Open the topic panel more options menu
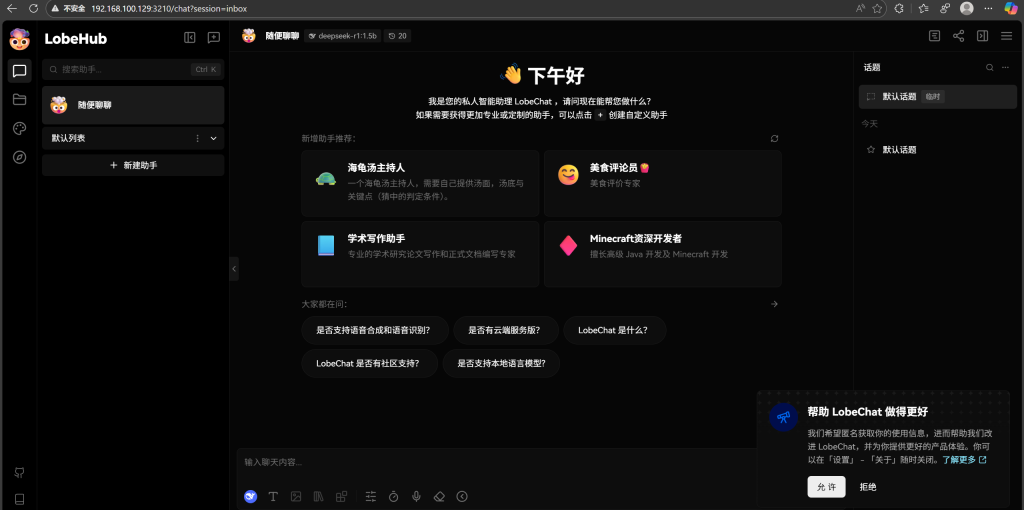This screenshot has width=1024, height=510. (x=1007, y=68)
